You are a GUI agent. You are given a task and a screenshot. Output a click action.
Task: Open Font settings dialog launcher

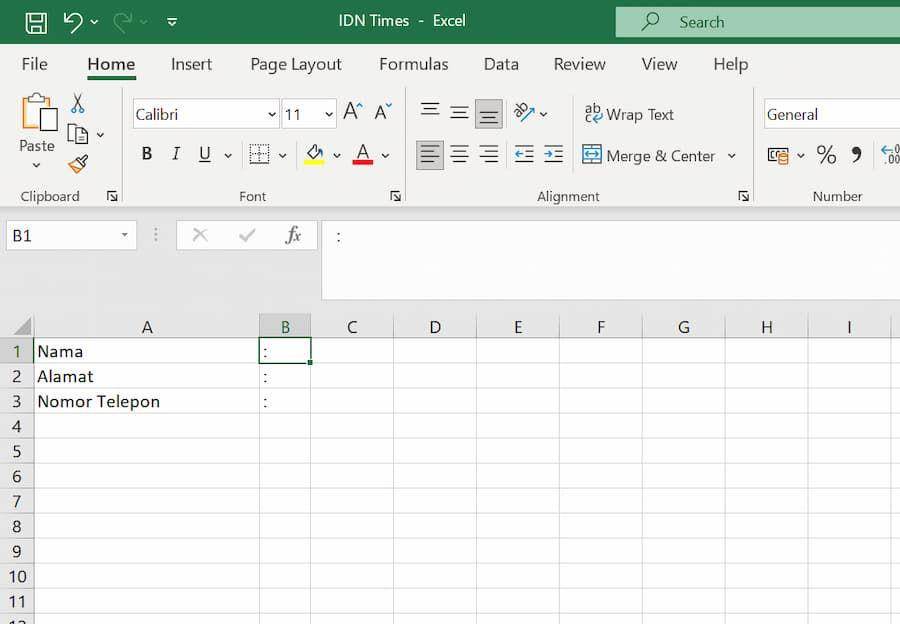(x=395, y=196)
